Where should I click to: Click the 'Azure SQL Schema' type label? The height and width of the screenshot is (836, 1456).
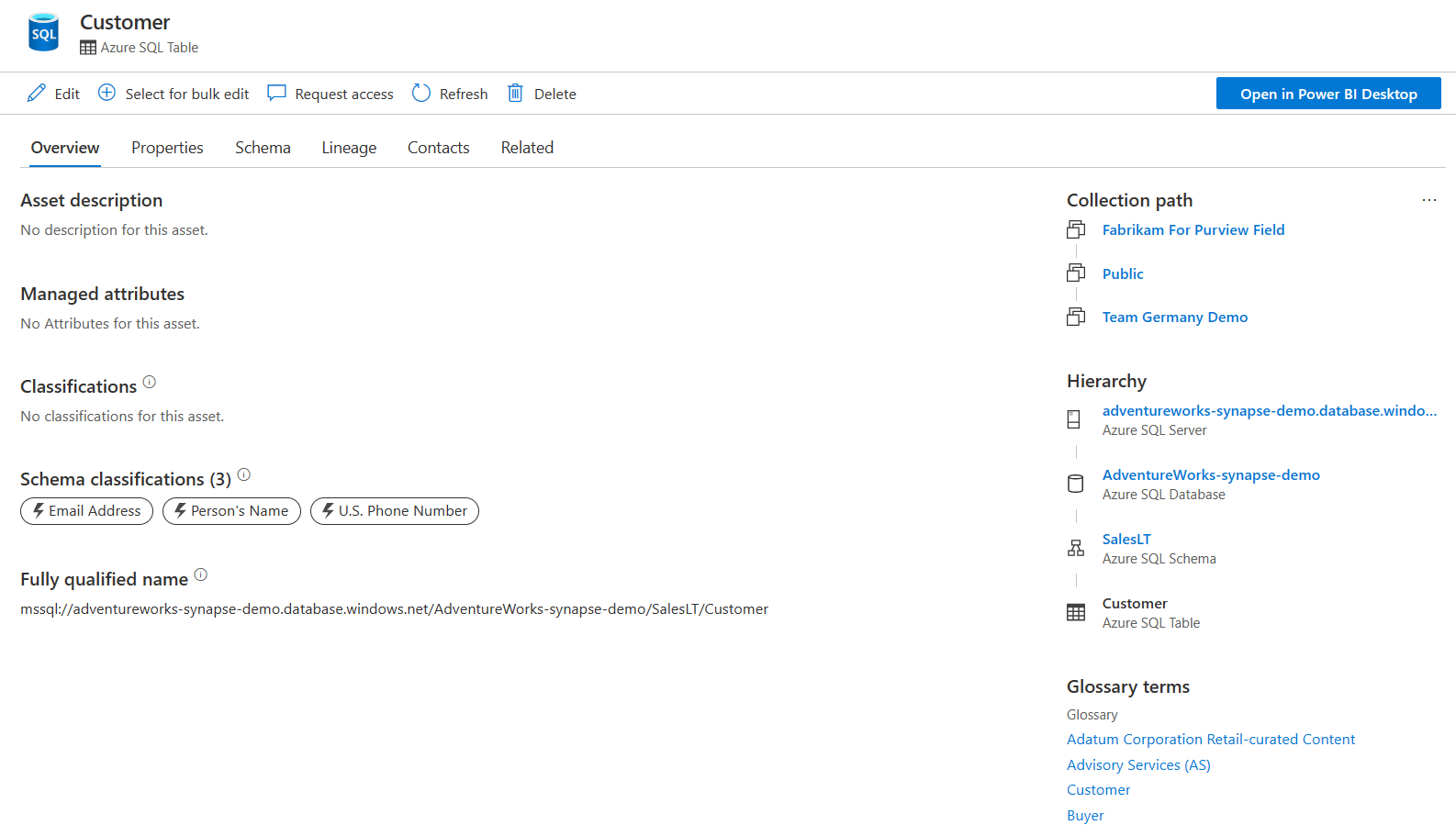pyautogui.click(x=1159, y=559)
